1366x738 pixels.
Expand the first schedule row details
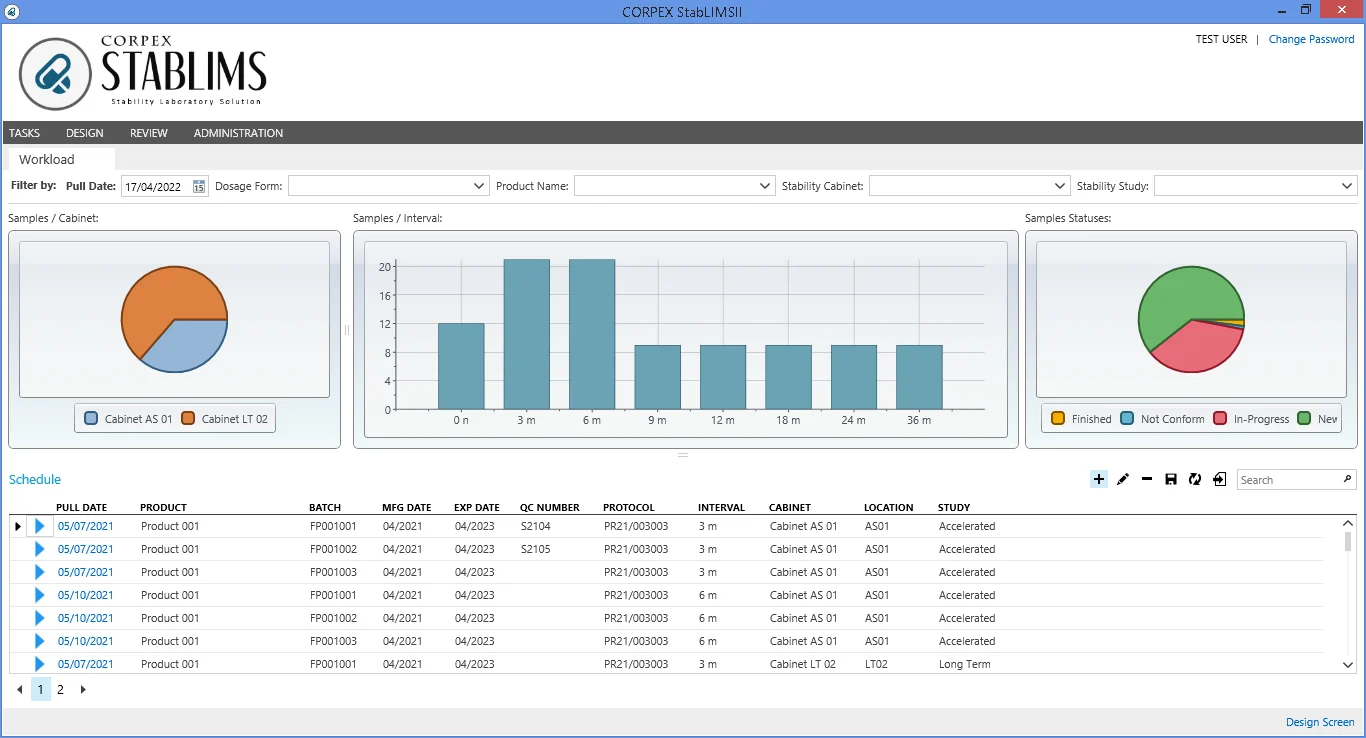point(38,525)
